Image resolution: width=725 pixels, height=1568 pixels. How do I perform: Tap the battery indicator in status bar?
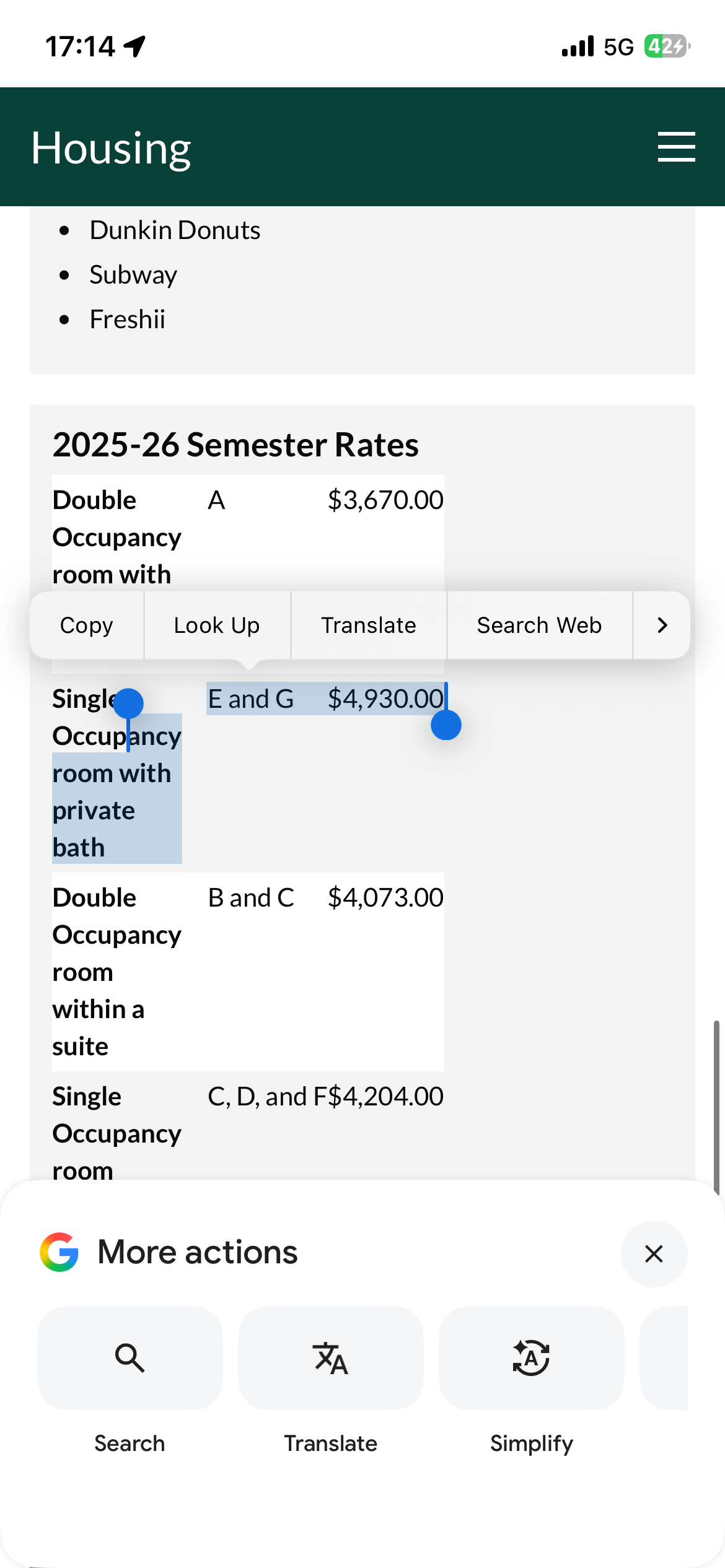click(x=666, y=46)
